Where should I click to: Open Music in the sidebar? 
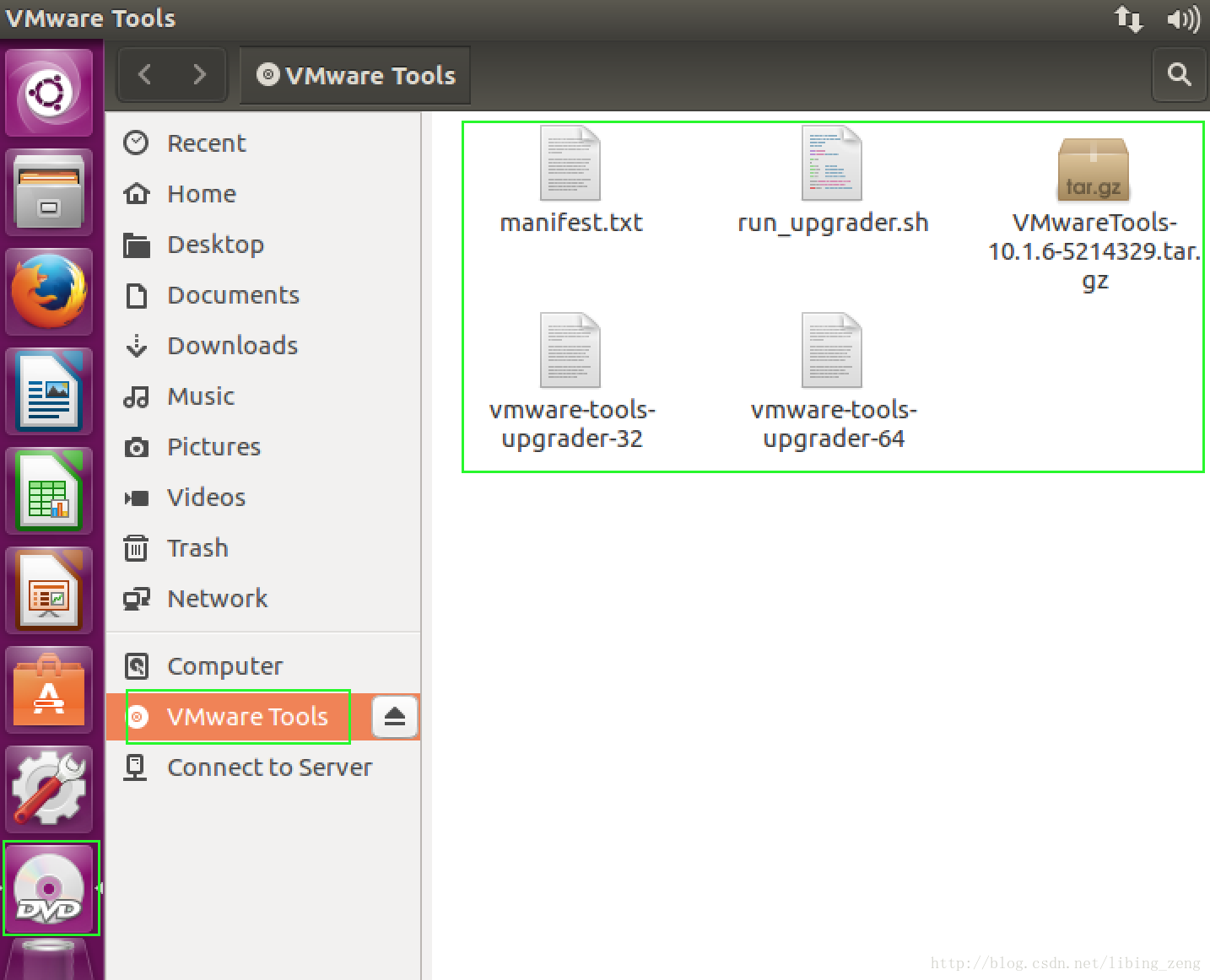click(x=263, y=396)
